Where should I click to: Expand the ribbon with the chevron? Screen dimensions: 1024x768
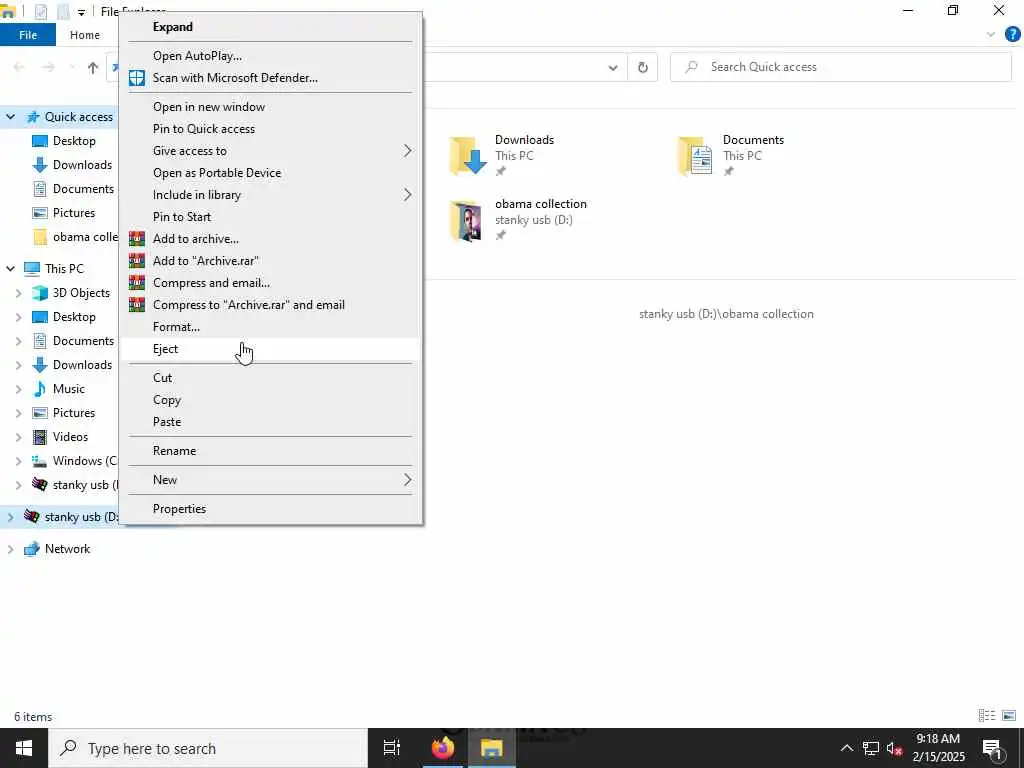click(991, 35)
